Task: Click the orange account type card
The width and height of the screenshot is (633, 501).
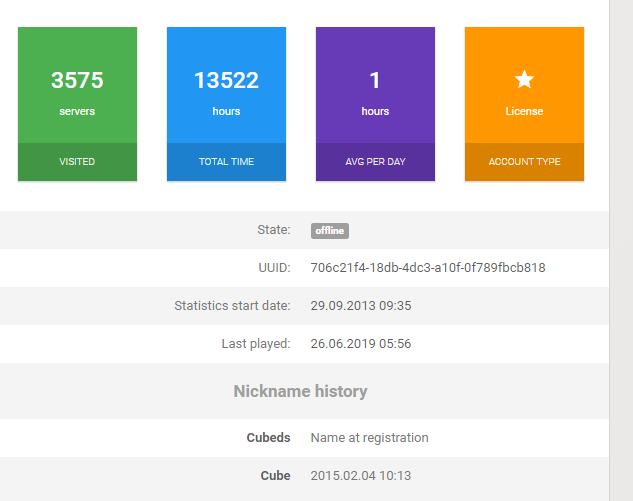Action: point(524,104)
